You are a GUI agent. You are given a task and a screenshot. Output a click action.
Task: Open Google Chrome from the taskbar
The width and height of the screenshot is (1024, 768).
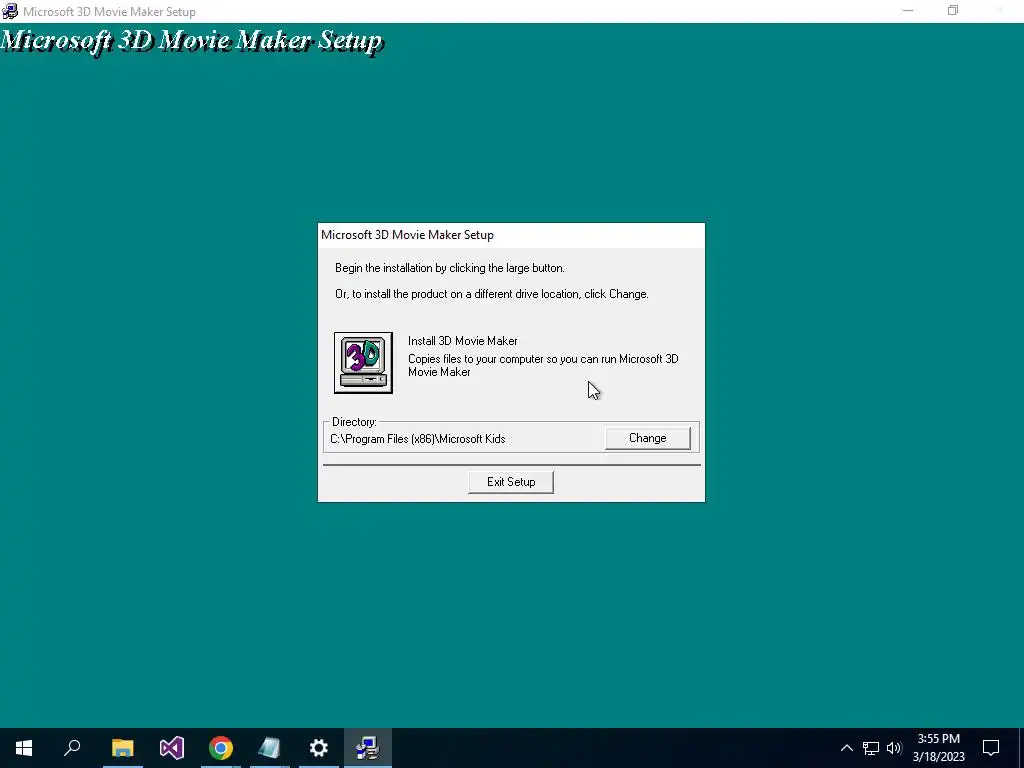point(221,748)
